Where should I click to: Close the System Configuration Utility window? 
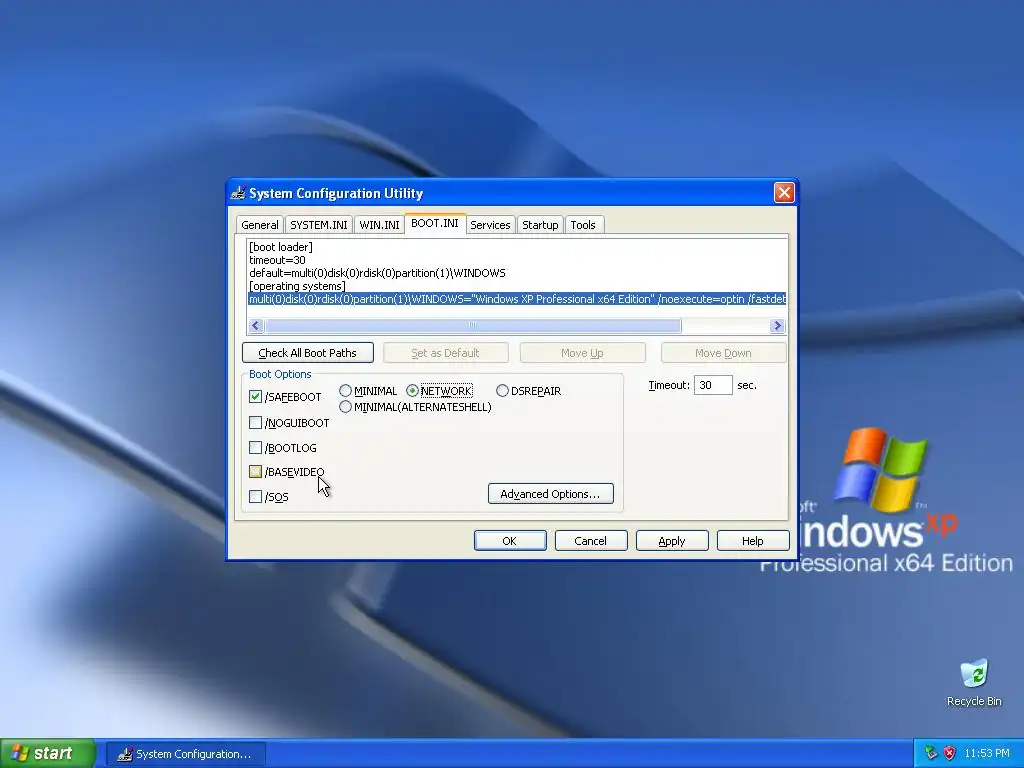[x=784, y=193]
